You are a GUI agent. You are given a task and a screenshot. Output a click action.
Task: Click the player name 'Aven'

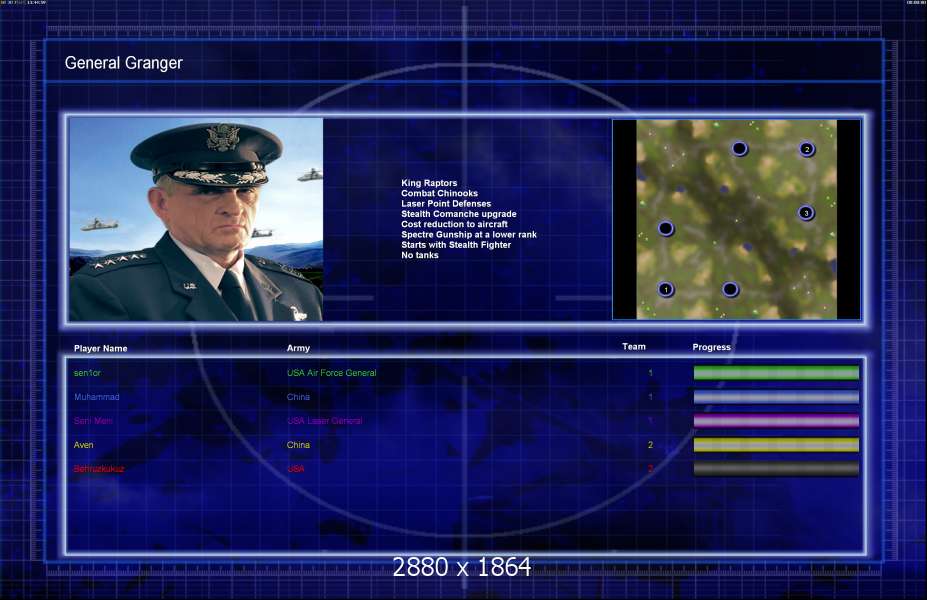click(x=83, y=445)
